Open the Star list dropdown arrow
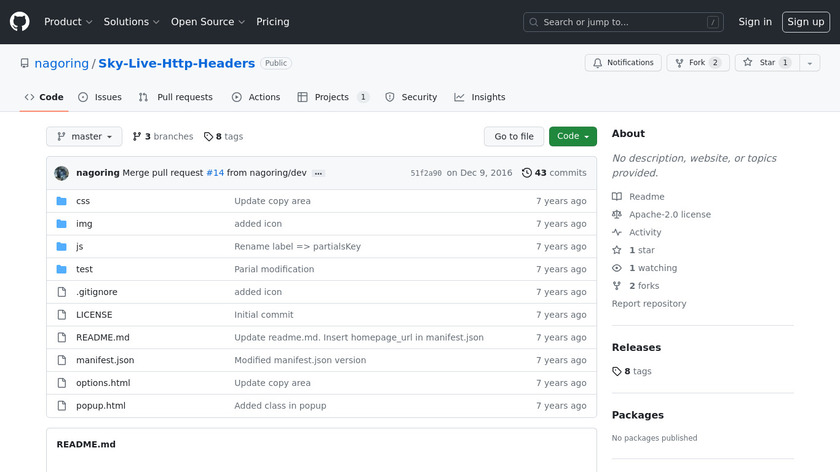The height and width of the screenshot is (472, 840). point(809,63)
